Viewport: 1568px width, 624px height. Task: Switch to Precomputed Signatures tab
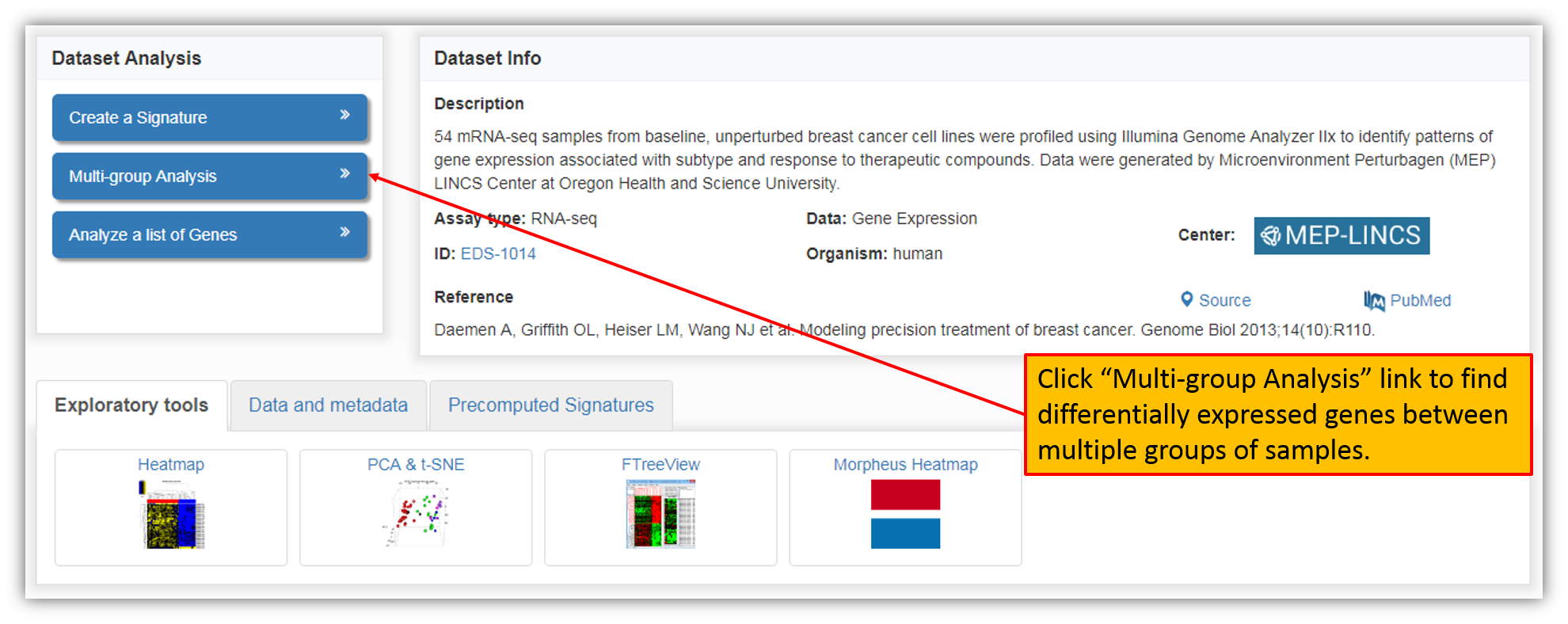(551, 405)
